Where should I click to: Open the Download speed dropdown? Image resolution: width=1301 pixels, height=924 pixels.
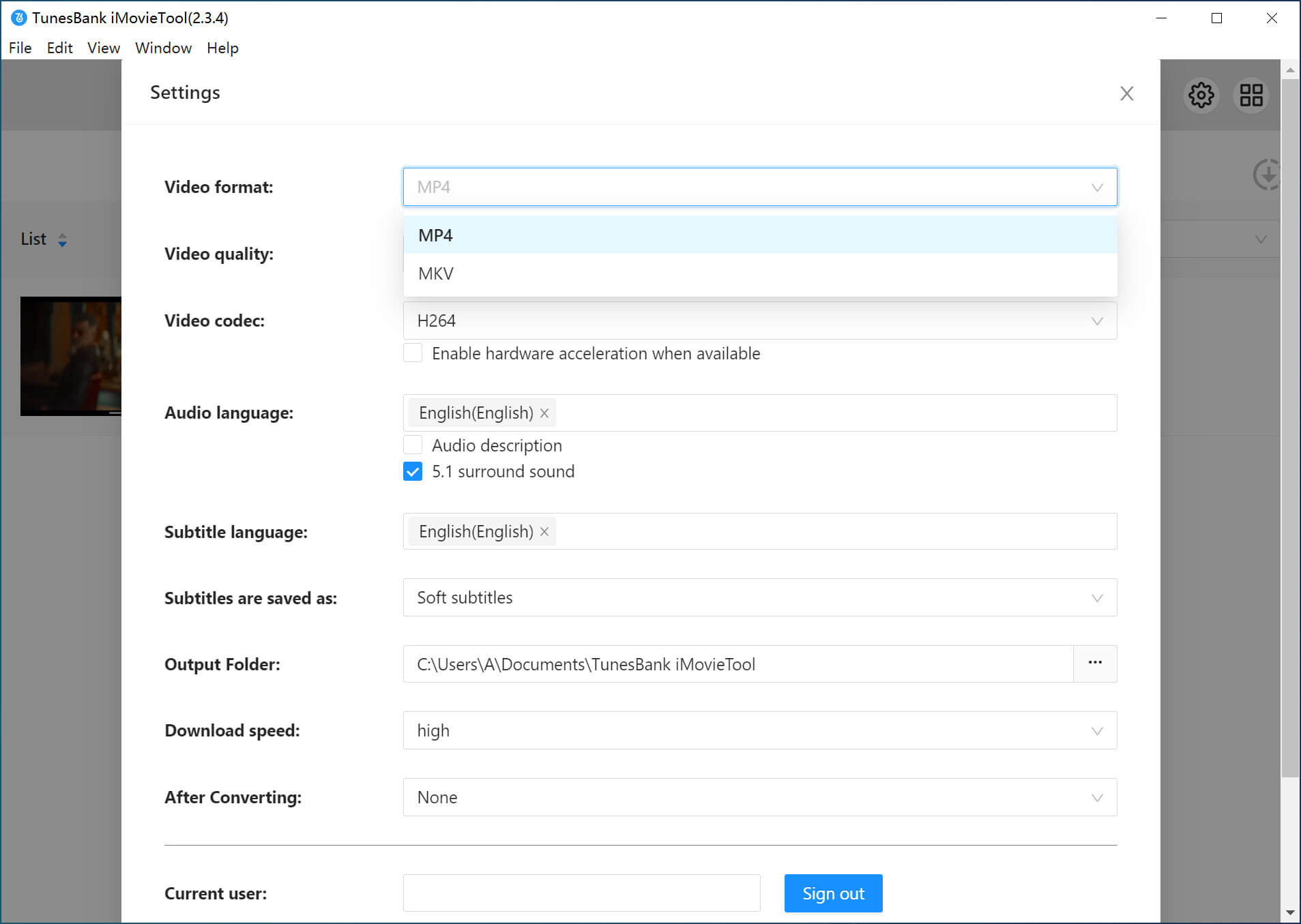click(x=760, y=730)
